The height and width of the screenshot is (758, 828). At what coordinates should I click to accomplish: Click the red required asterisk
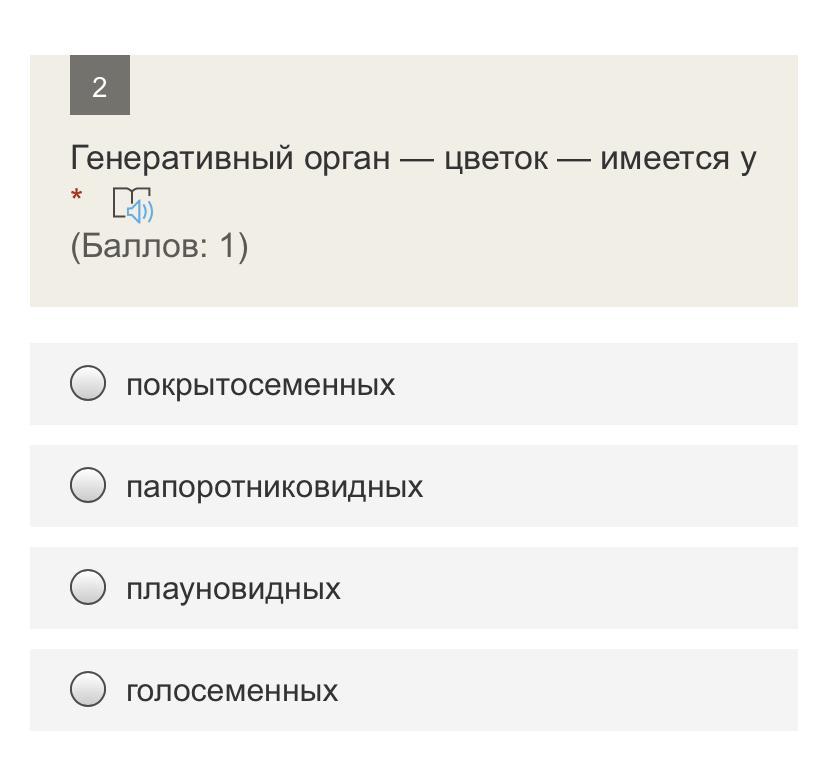(x=77, y=197)
